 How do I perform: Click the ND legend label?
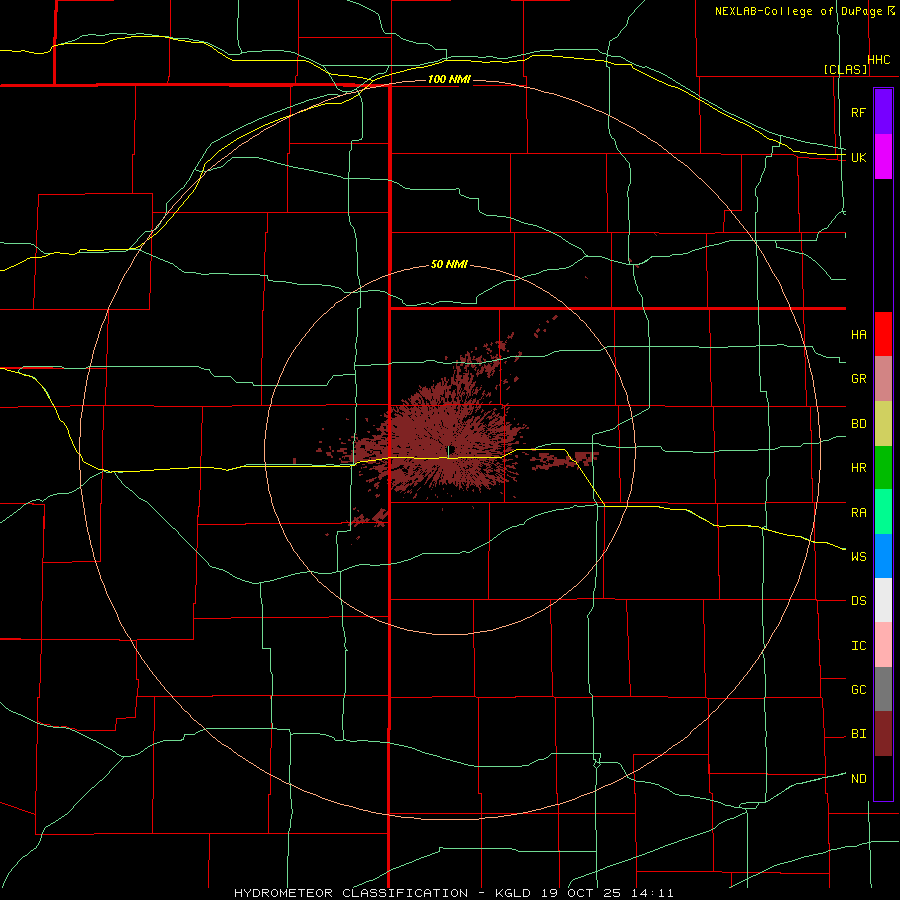pyautogui.click(x=858, y=778)
